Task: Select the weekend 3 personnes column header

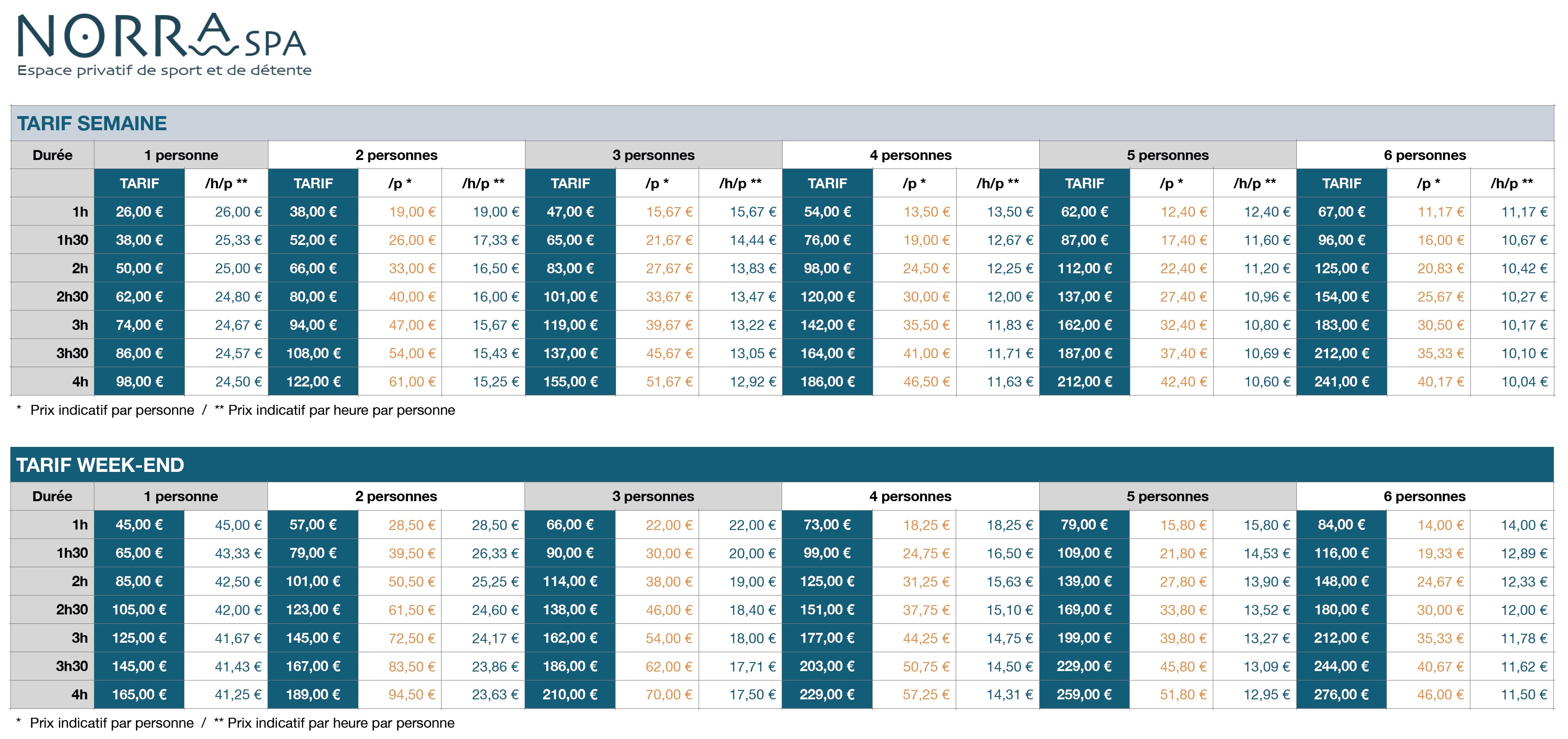Action: point(652,496)
